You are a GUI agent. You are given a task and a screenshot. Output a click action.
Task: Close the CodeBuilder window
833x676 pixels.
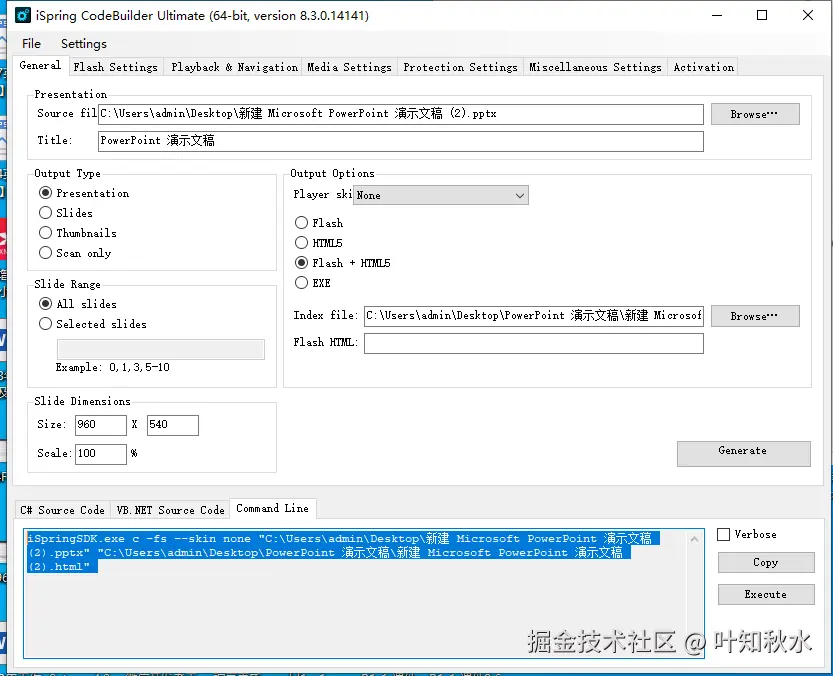point(808,15)
